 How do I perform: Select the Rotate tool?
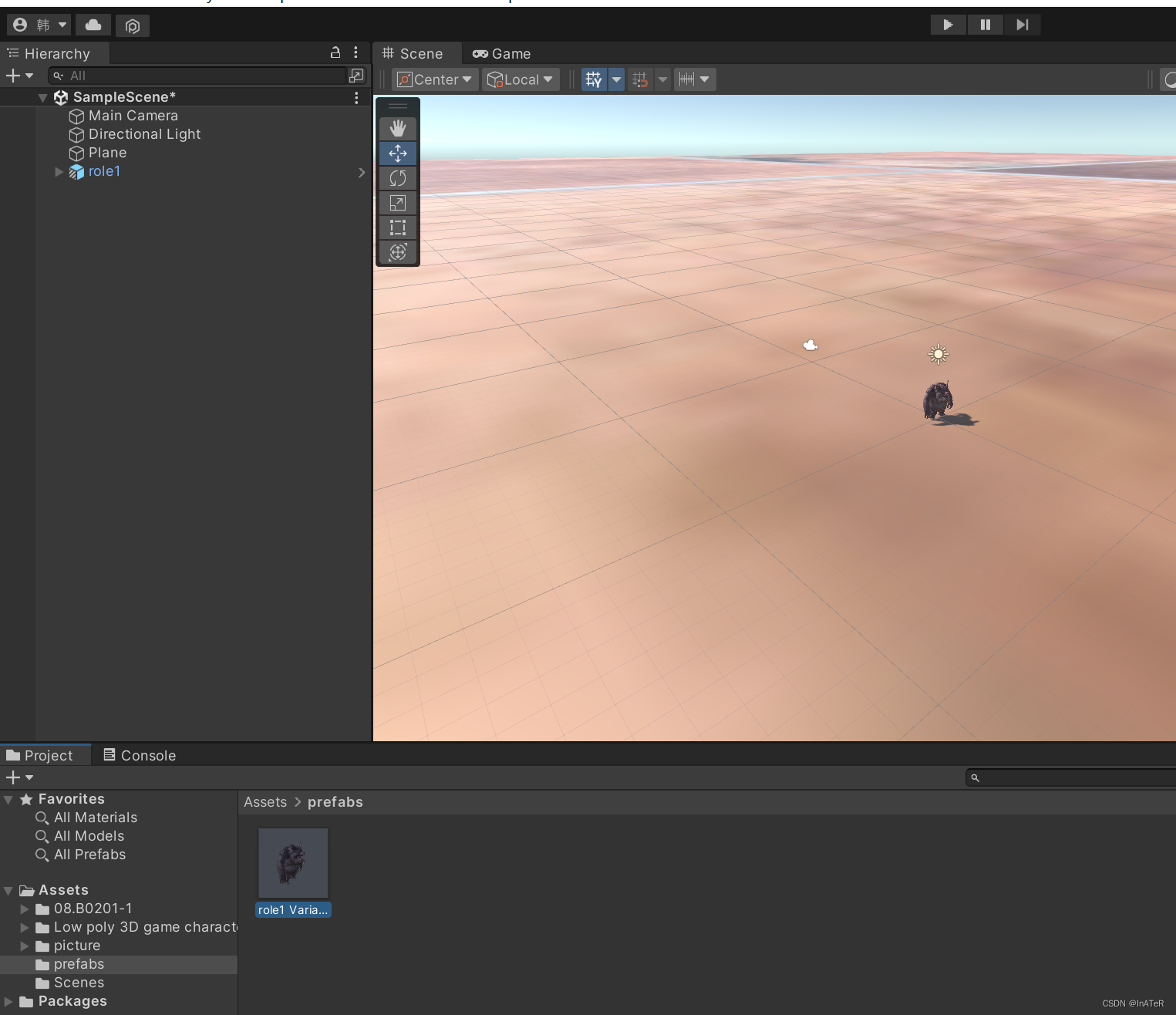tap(398, 178)
